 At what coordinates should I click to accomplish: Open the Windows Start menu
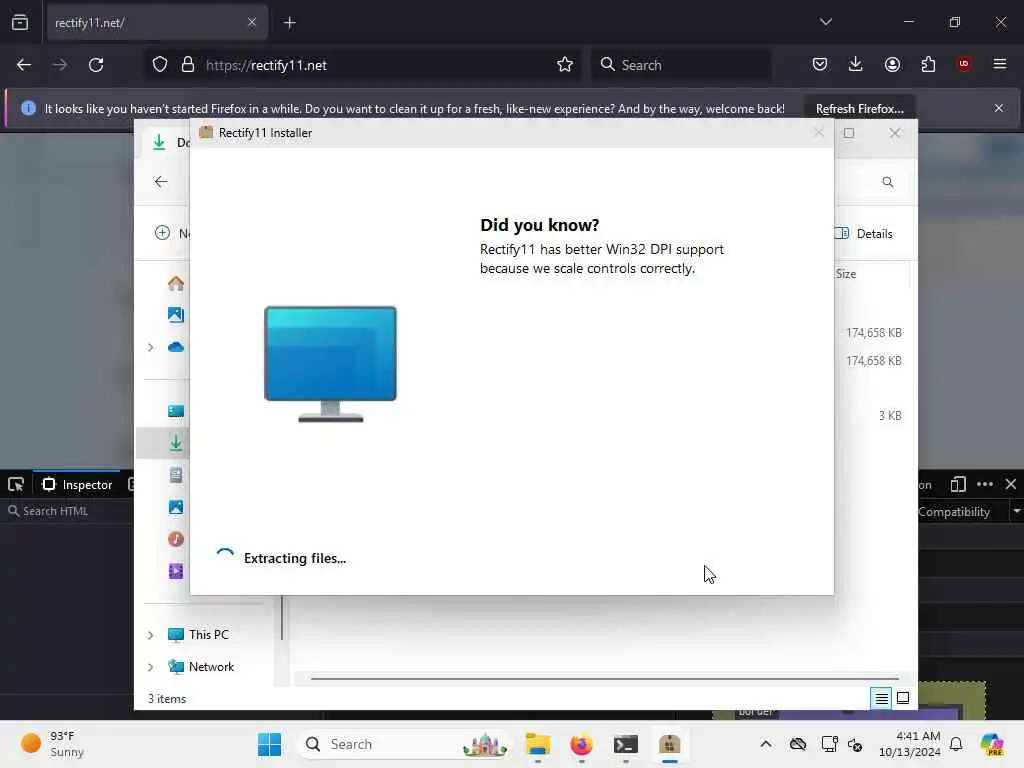click(x=269, y=744)
